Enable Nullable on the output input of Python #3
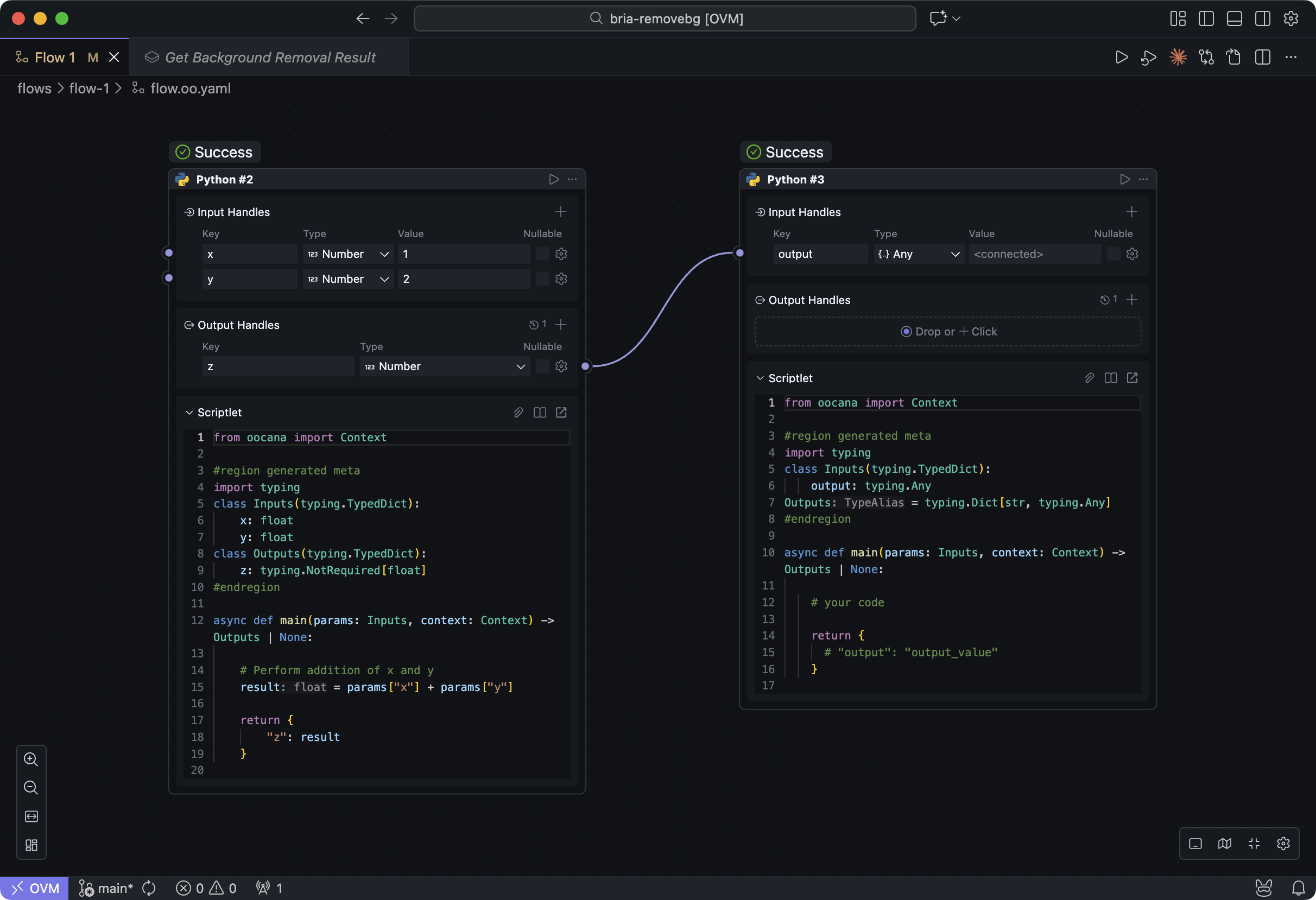1316x900 pixels. pyautogui.click(x=1113, y=253)
